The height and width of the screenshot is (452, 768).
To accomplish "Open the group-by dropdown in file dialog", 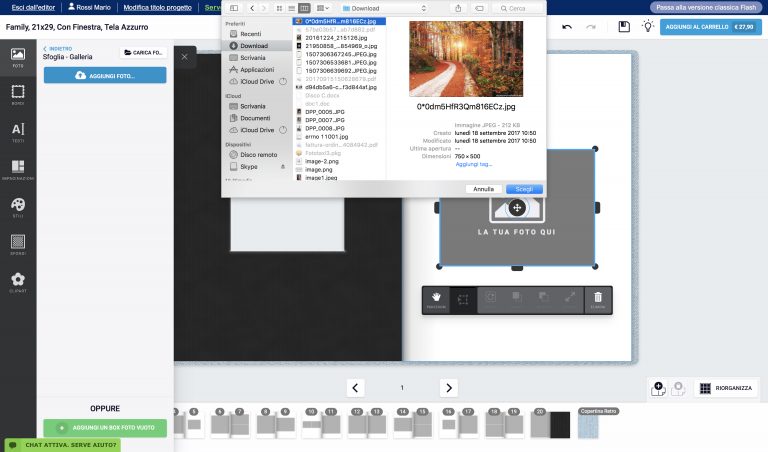I will (323, 8).
